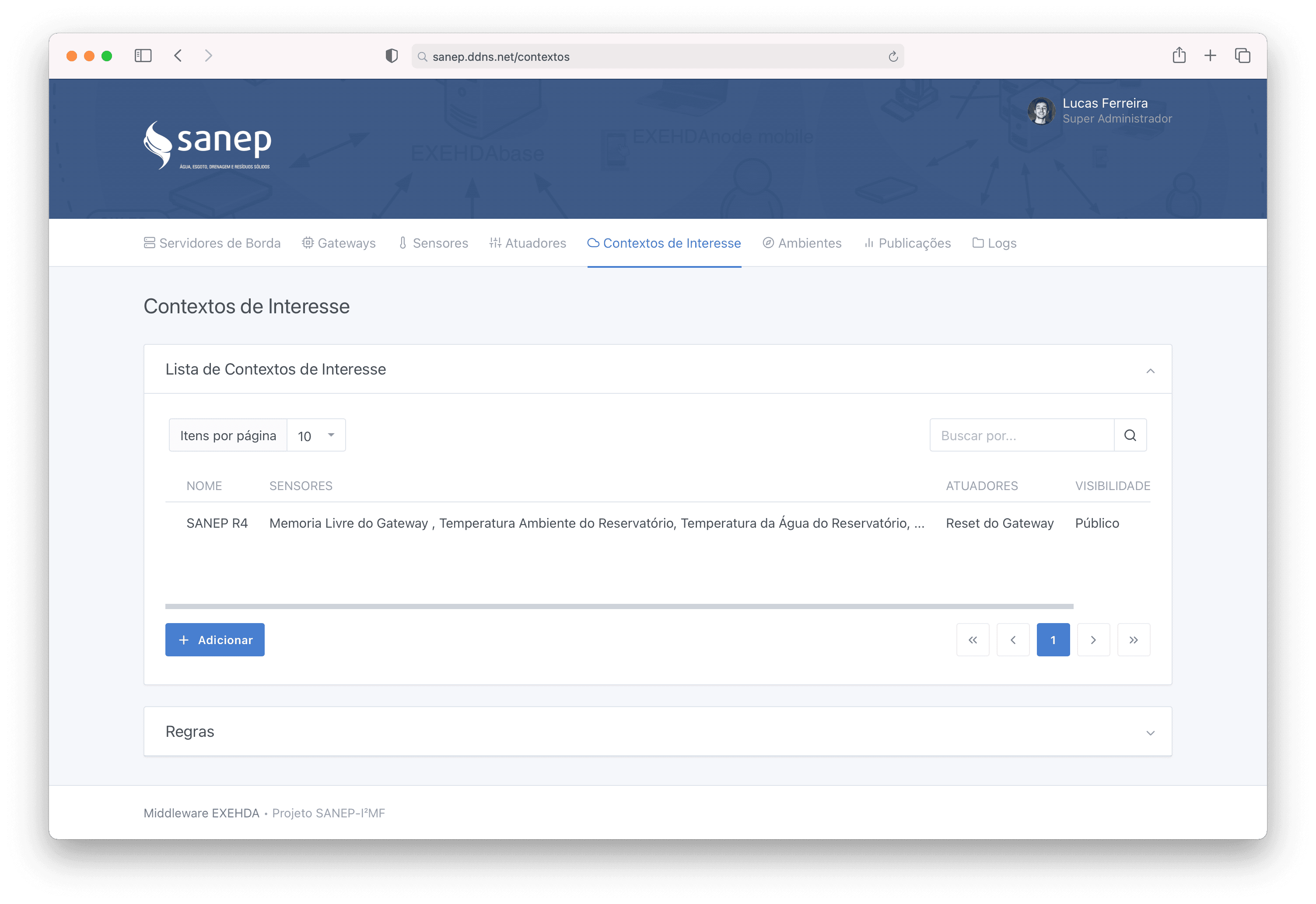1316x904 pixels.
Task: Click the Safari share icon
Action: [1179, 56]
